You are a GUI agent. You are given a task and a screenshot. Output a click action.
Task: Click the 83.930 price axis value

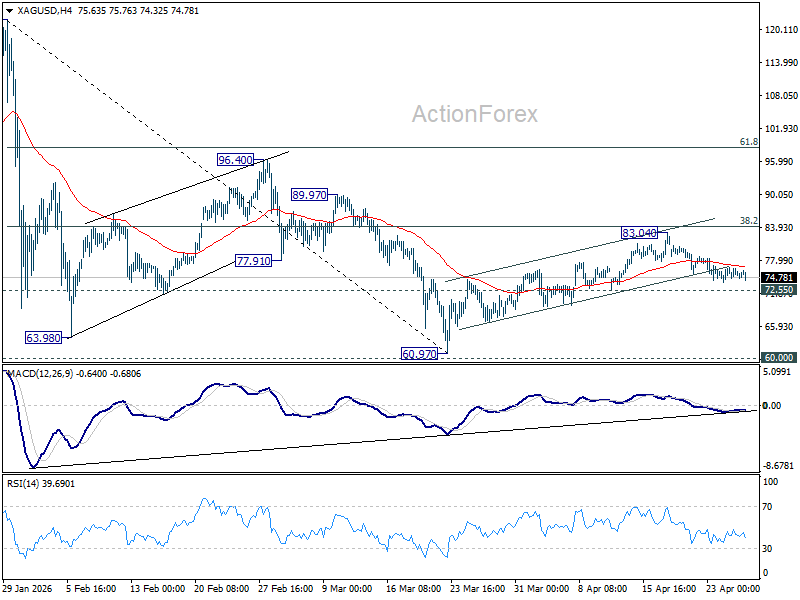click(x=781, y=228)
